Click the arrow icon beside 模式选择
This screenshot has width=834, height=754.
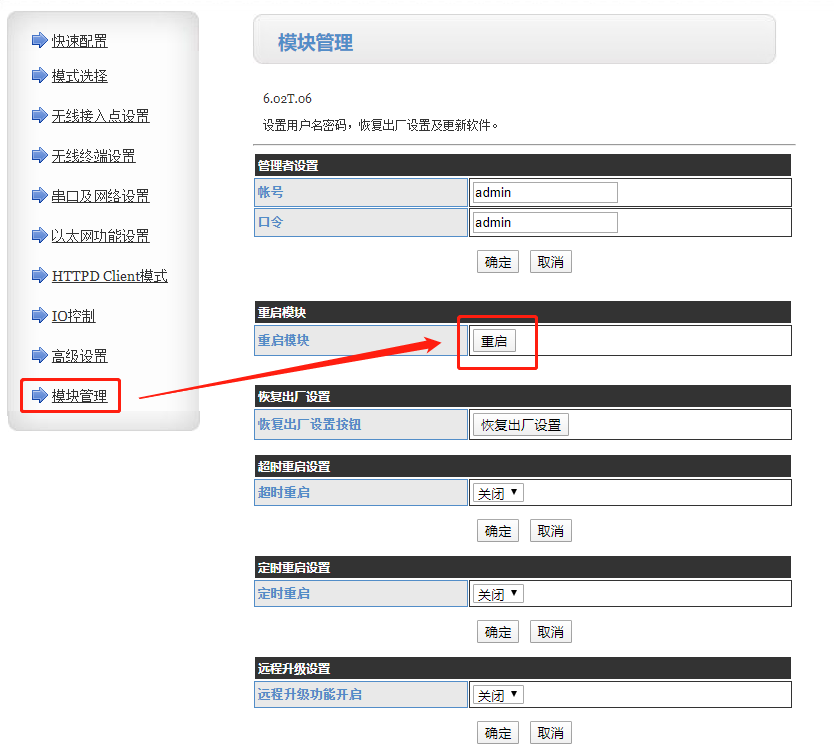coord(39,75)
